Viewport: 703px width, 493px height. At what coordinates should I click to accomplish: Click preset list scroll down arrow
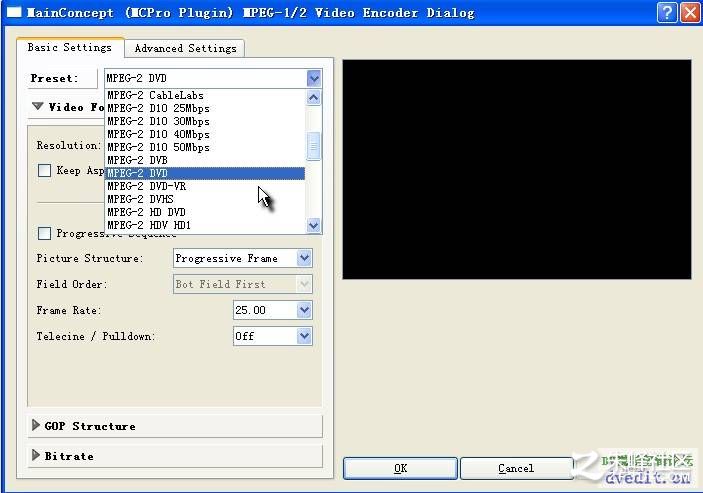[x=314, y=225]
